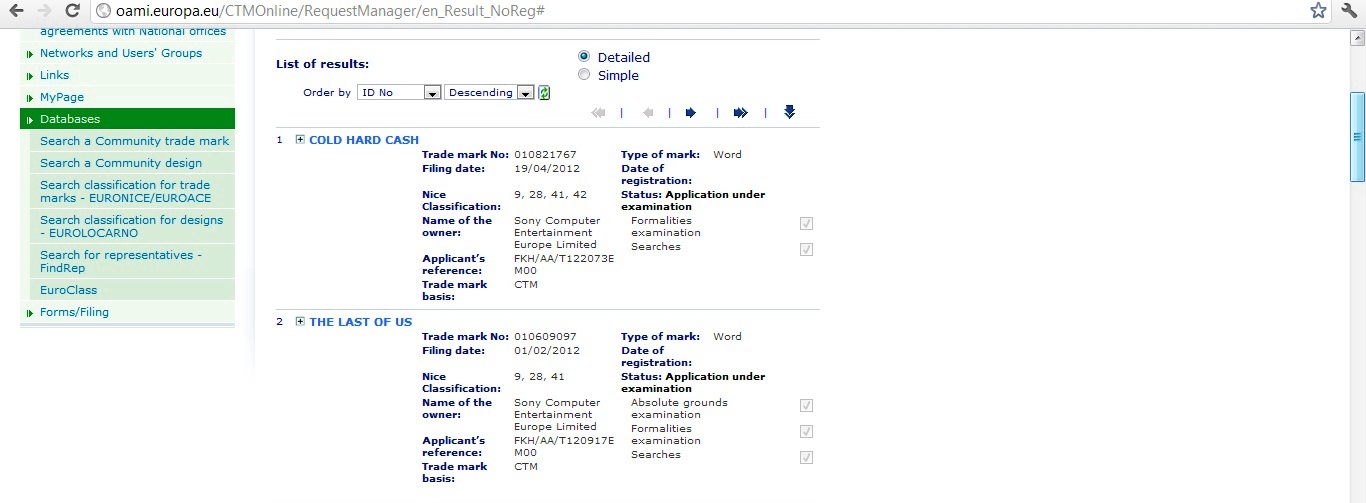Click green refresh icon beside Descending dropdown
This screenshot has height=503, width=1366.
click(544, 93)
